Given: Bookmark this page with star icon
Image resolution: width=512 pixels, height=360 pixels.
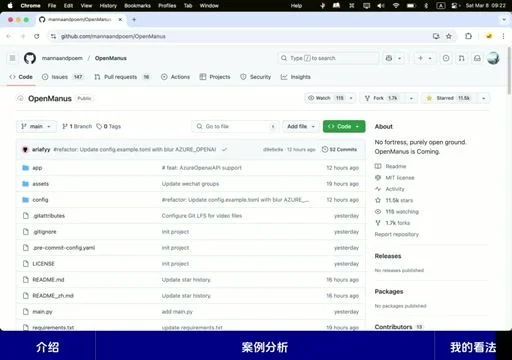Looking at the screenshot, I should (449, 36).
